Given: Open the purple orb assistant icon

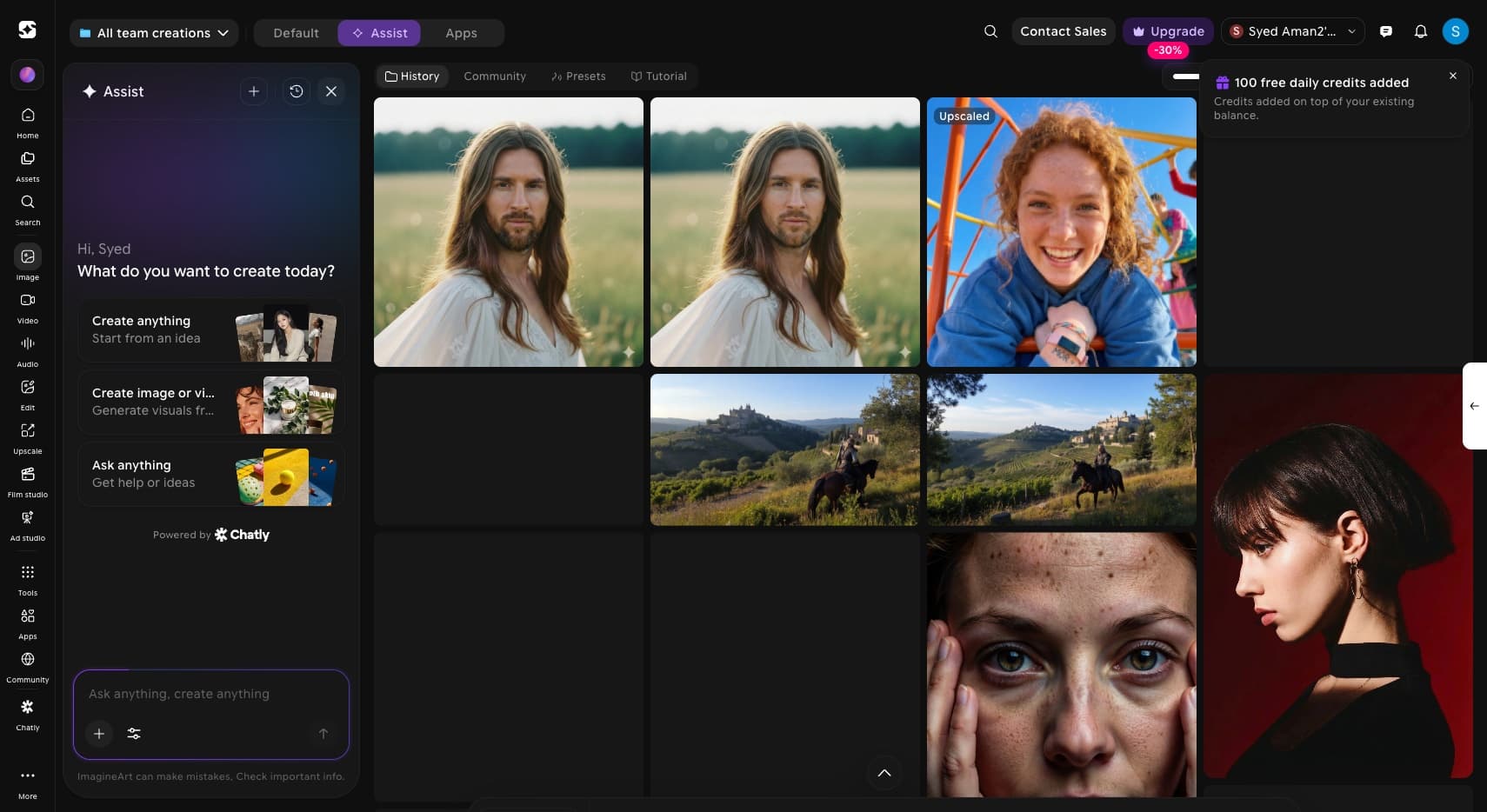Looking at the screenshot, I should [x=27, y=75].
